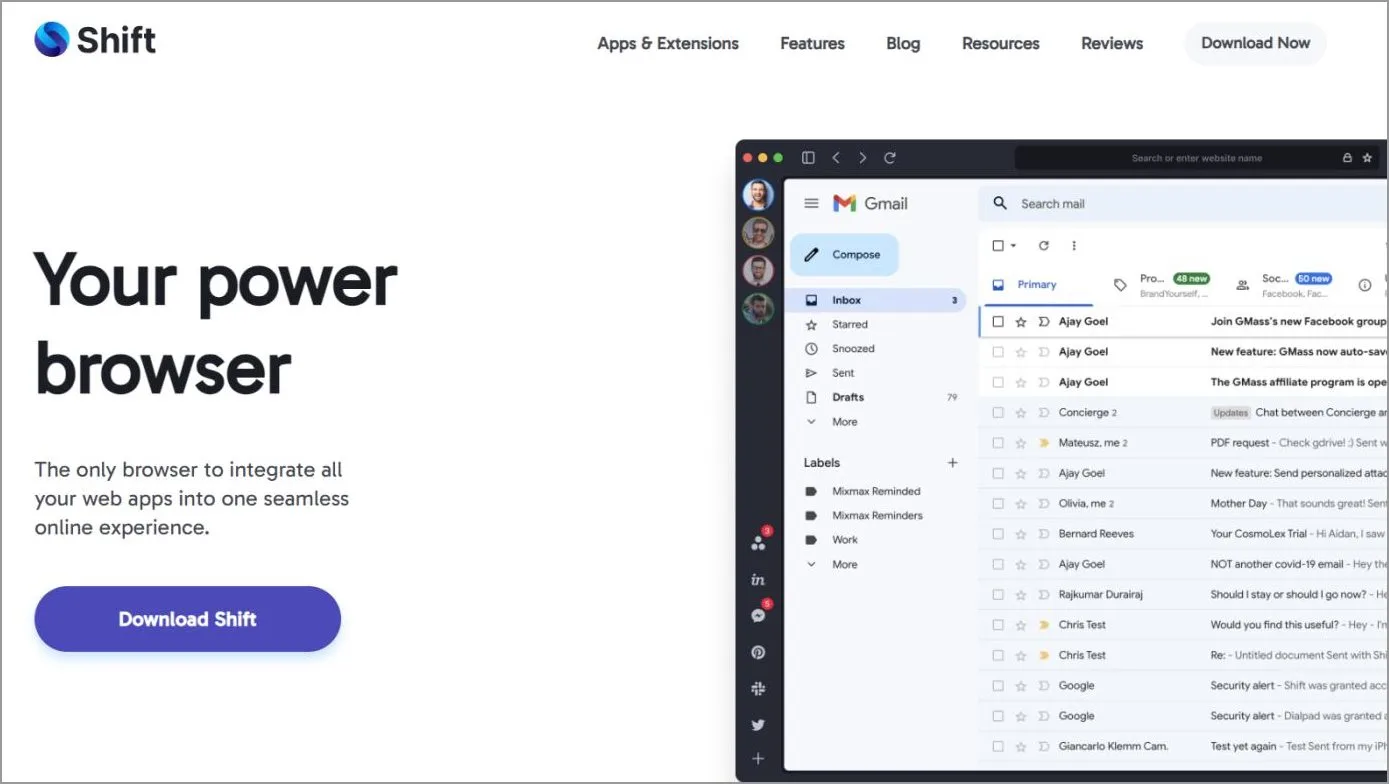Open 'NOT another covid-19 email' message
Screen dimensions: 1389x784
click(1184, 564)
